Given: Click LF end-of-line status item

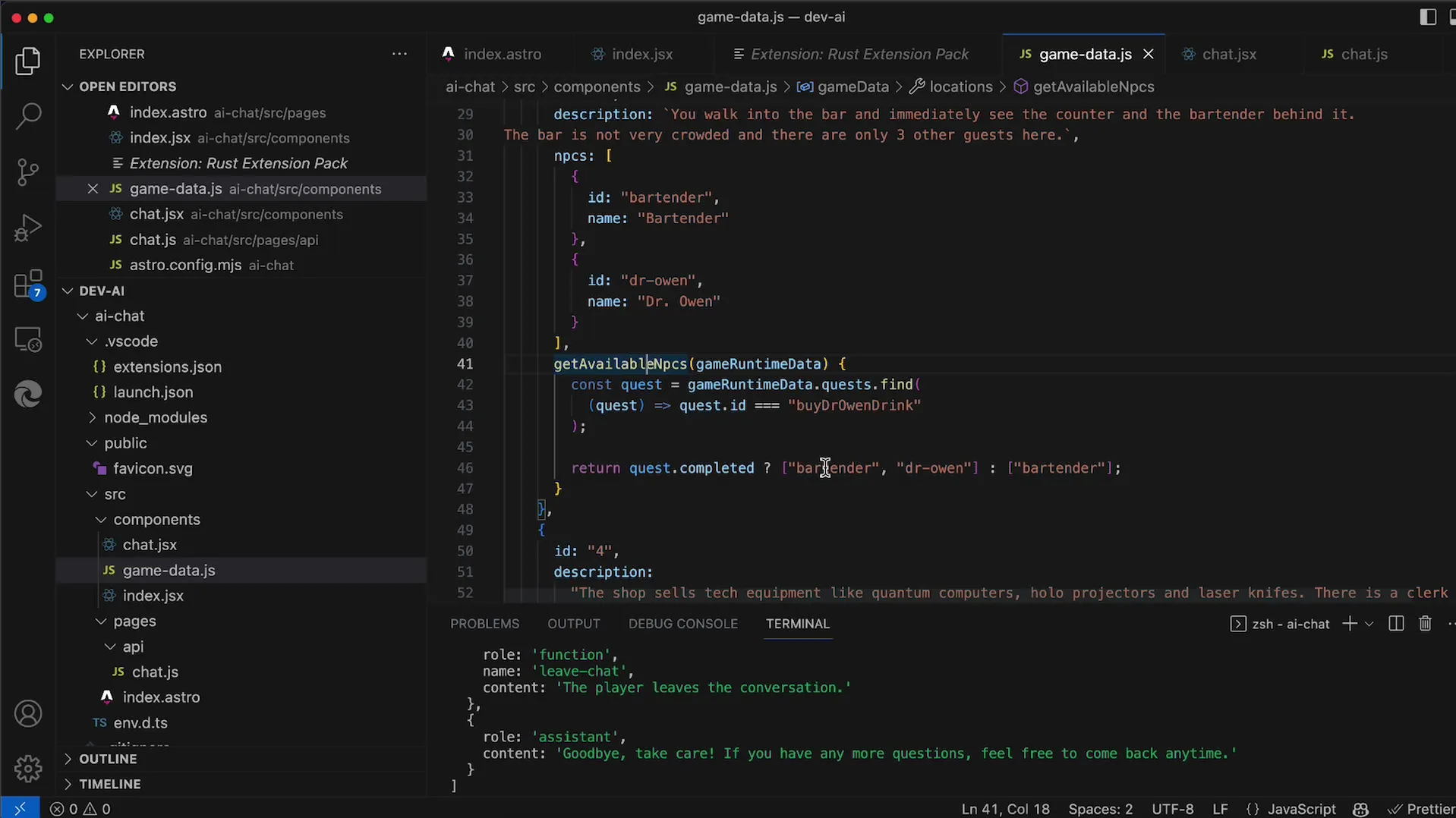Looking at the screenshot, I should [1220, 809].
